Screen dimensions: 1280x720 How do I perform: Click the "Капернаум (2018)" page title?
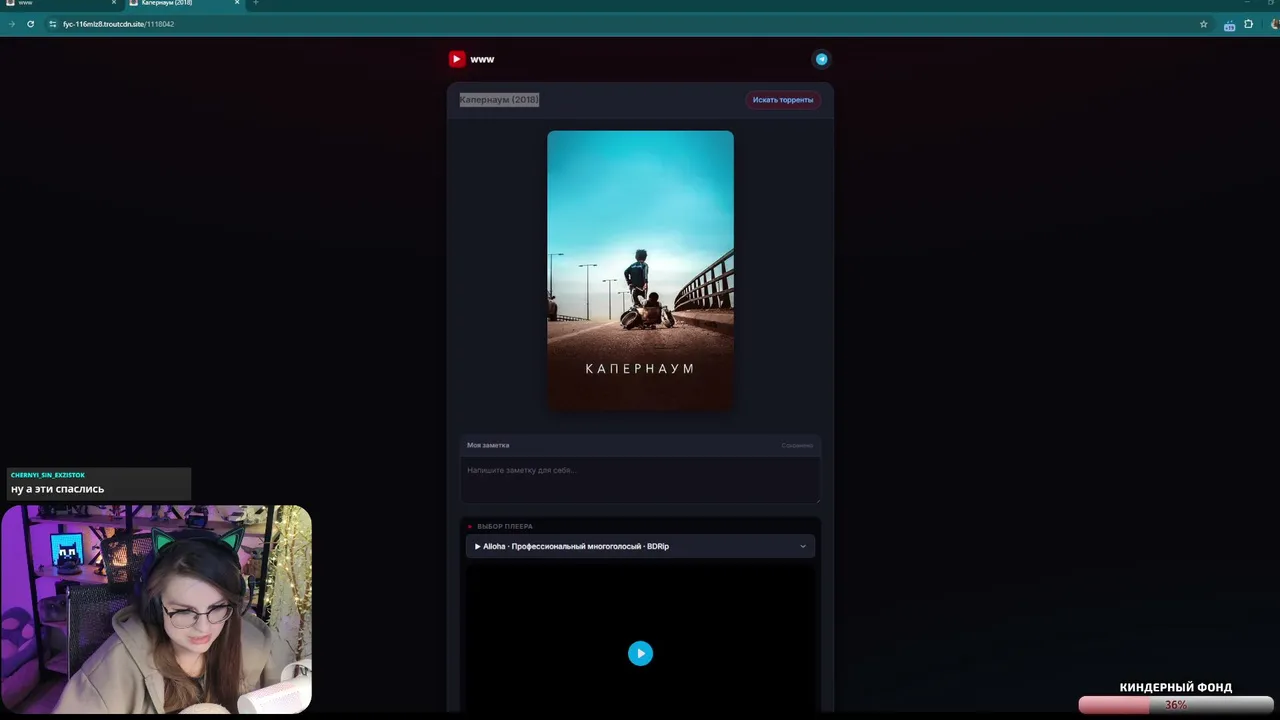click(499, 99)
